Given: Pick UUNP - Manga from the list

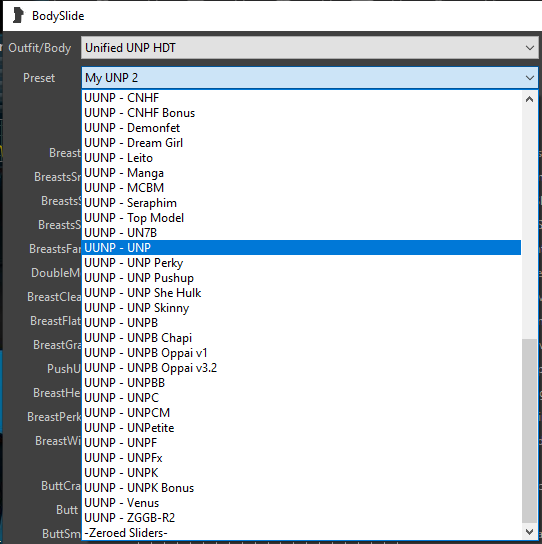Looking at the screenshot, I should point(301,173).
